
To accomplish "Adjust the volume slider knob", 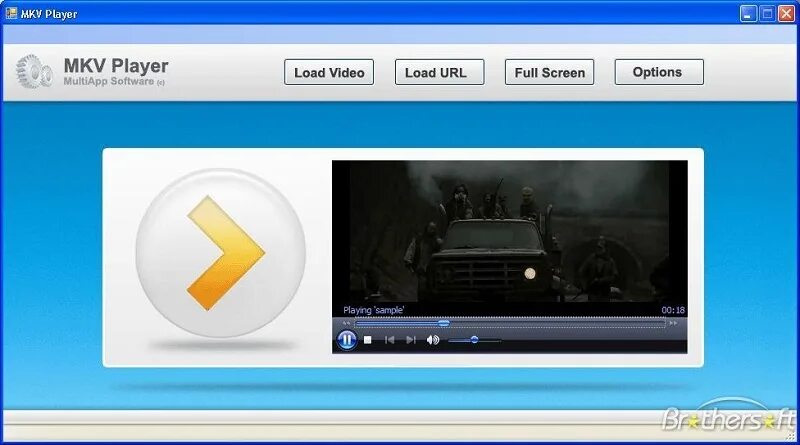I will 474,340.
